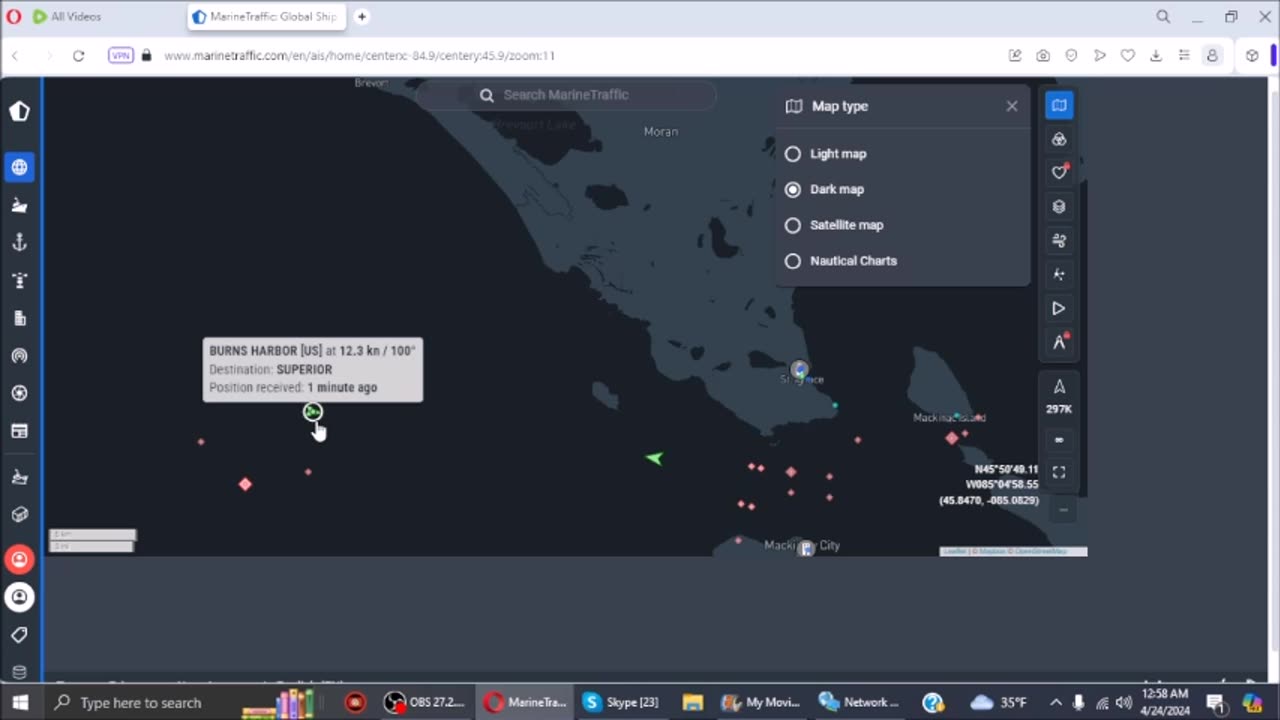The width and height of the screenshot is (1280, 720).
Task: Toggle the browser VPN badge
Action: click(121, 56)
